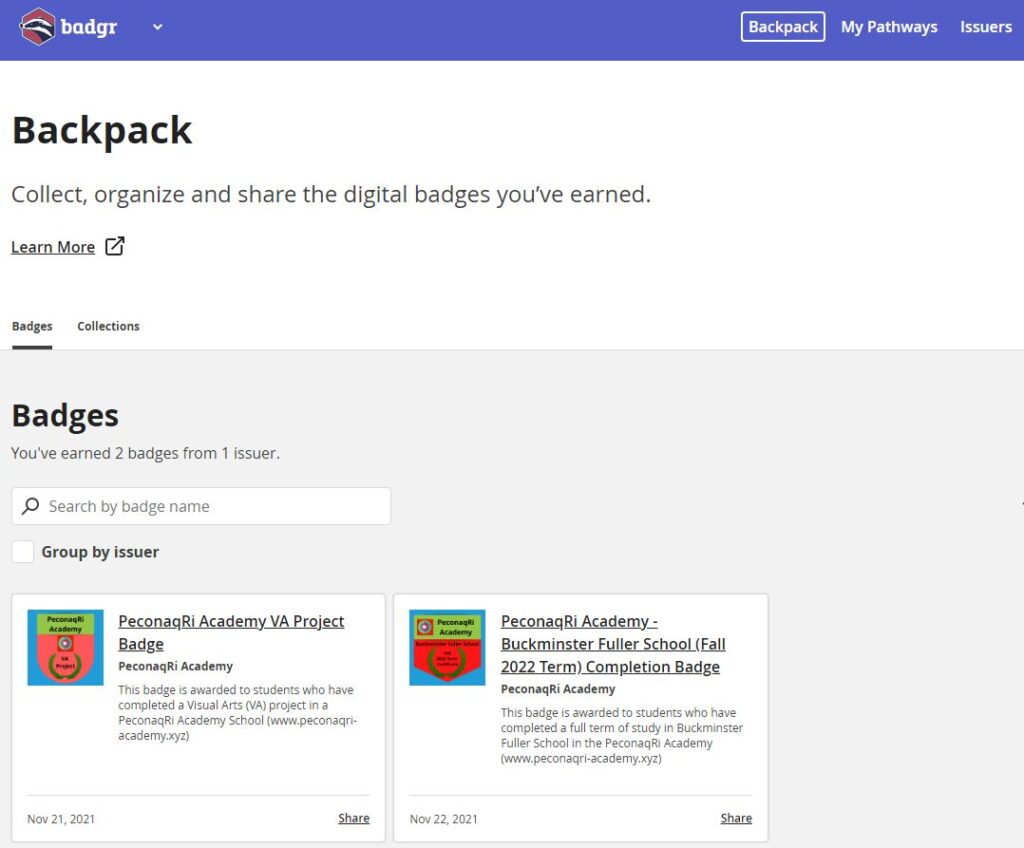The image size is (1024, 848).
Task: Open the Buckminster Fuller badge thumbnail image
Action: click(447, 647)
